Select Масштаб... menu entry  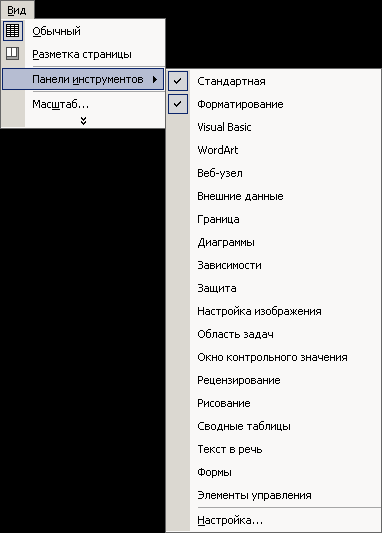click(83, 104)
